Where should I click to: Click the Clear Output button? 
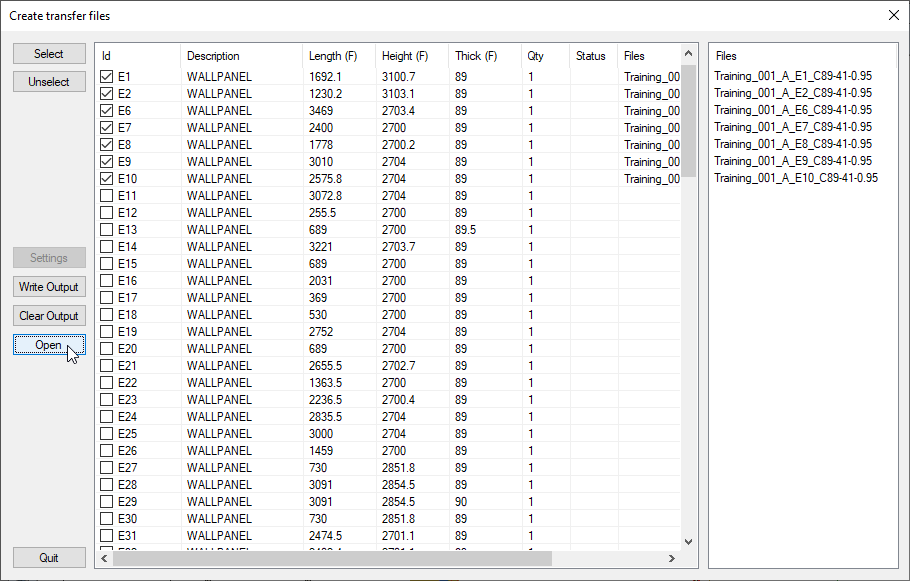point(49,316)
